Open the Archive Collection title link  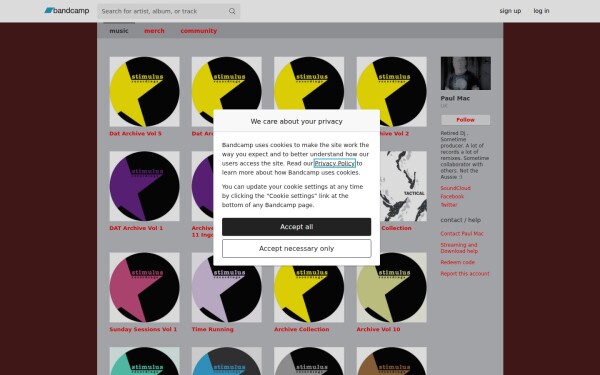(302, 329)
